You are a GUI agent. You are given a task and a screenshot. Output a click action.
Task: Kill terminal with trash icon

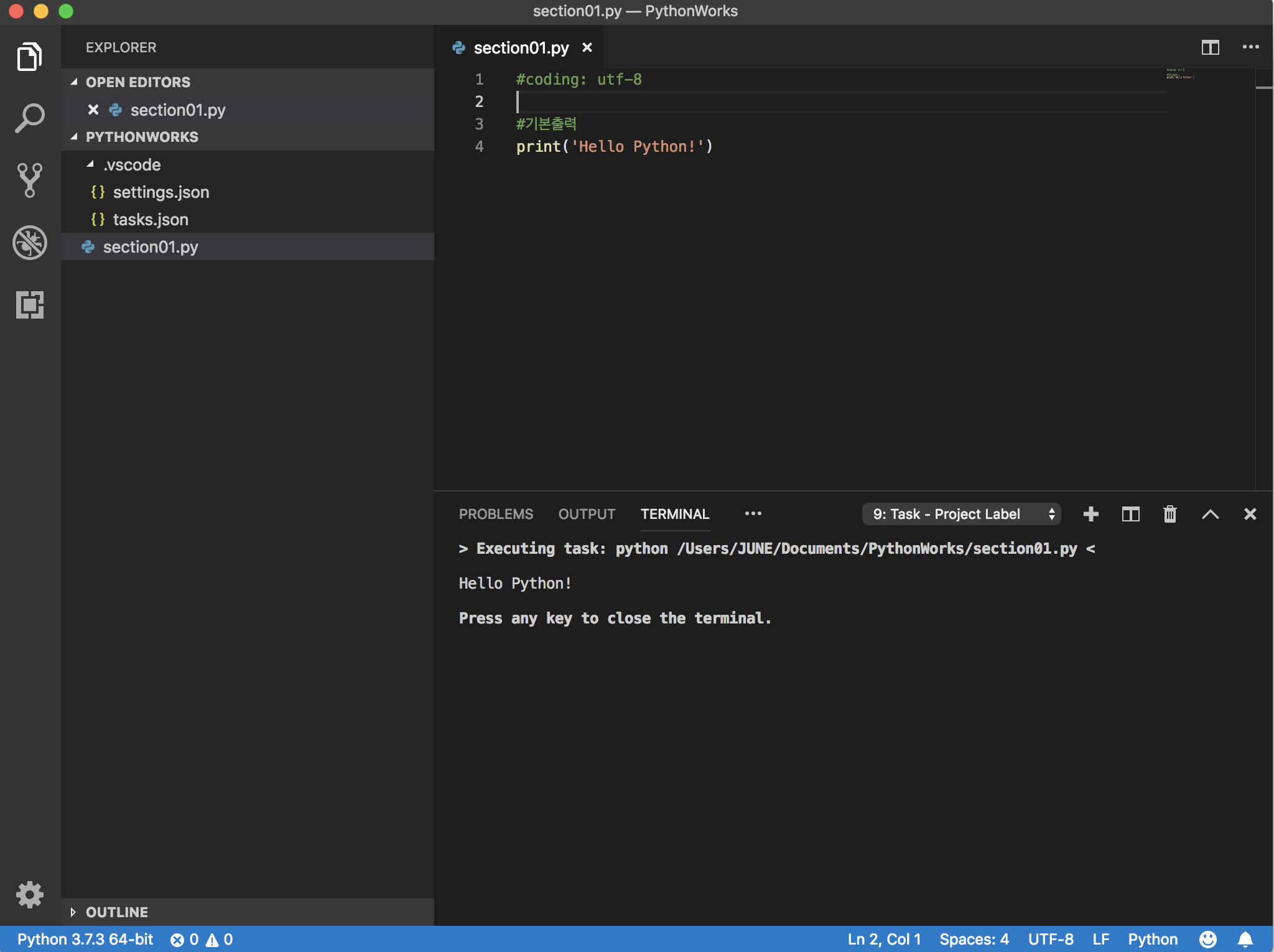click(x=1170, y=514)
